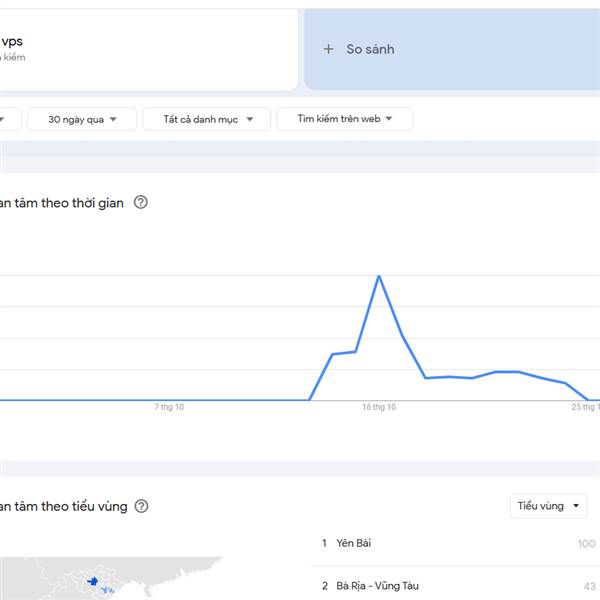Select the Bà Rịa - Vũng Tàu entry
Screen dimensions: 600x600
(379, 586)
